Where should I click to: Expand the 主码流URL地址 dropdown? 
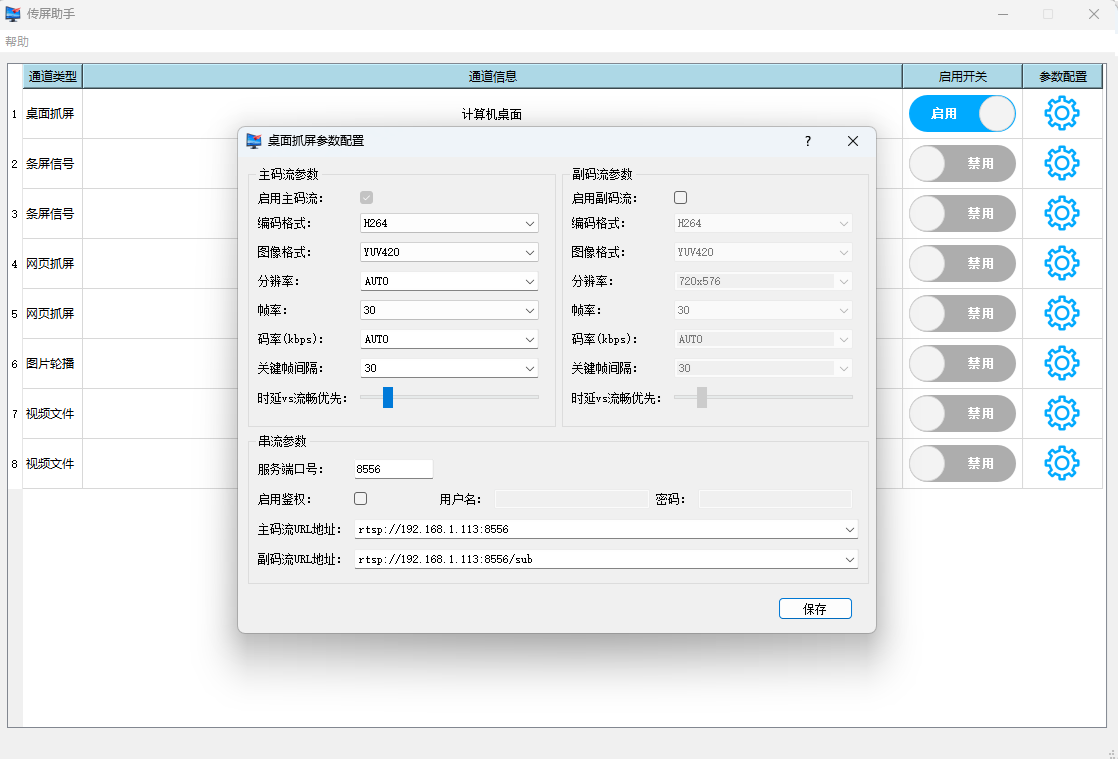(x=849, y=529)
